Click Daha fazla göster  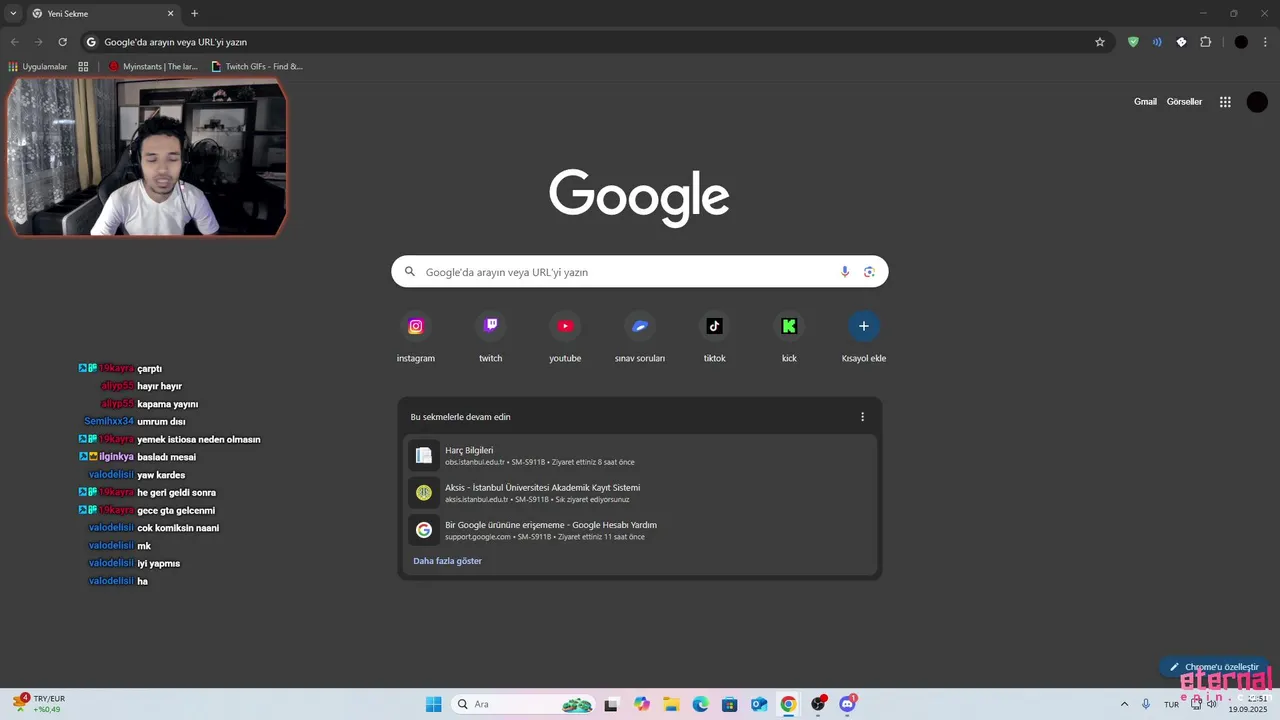(x=447, y=561)
